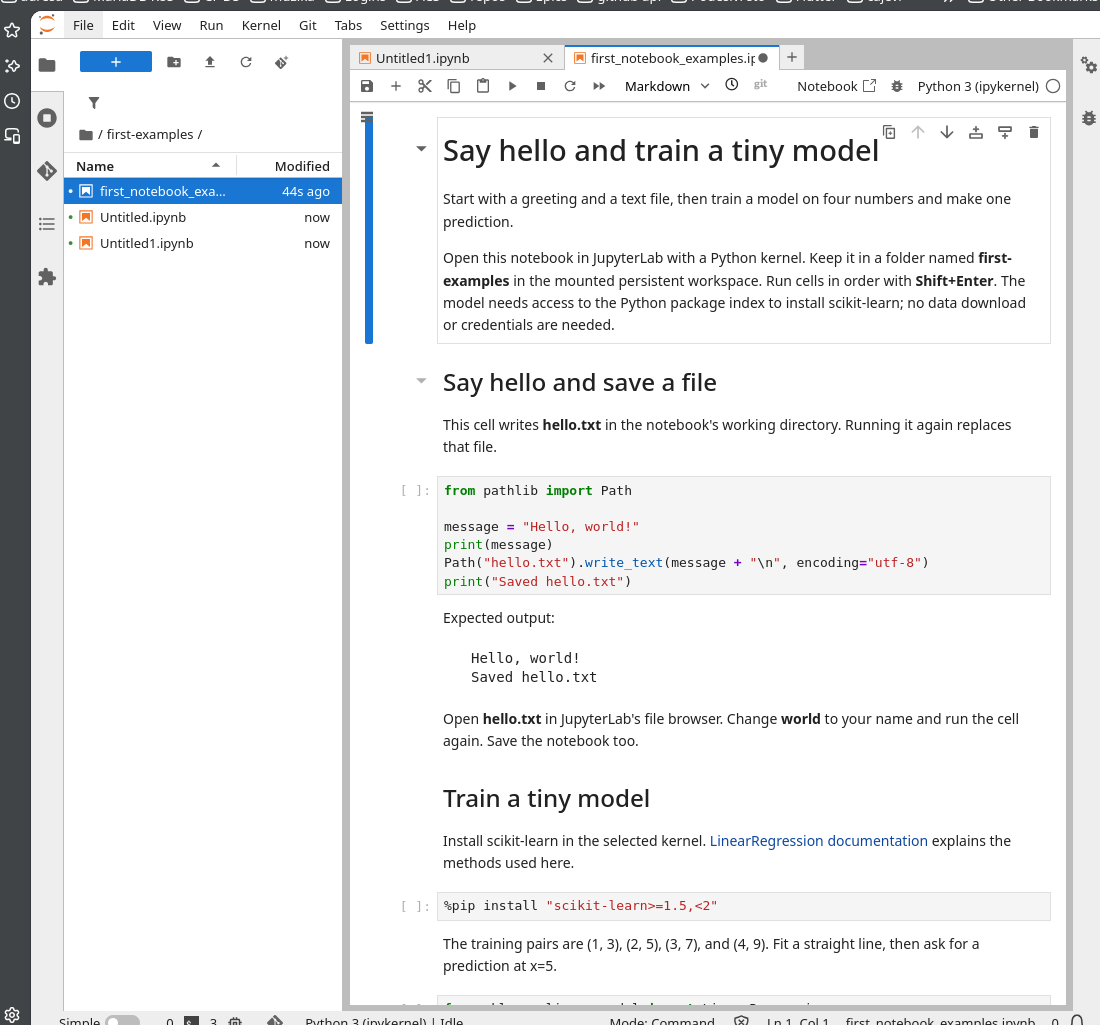Screen dimensions: 1100x1025
Task: Sort files by Name column header
Action: click(x=150, y=166)
